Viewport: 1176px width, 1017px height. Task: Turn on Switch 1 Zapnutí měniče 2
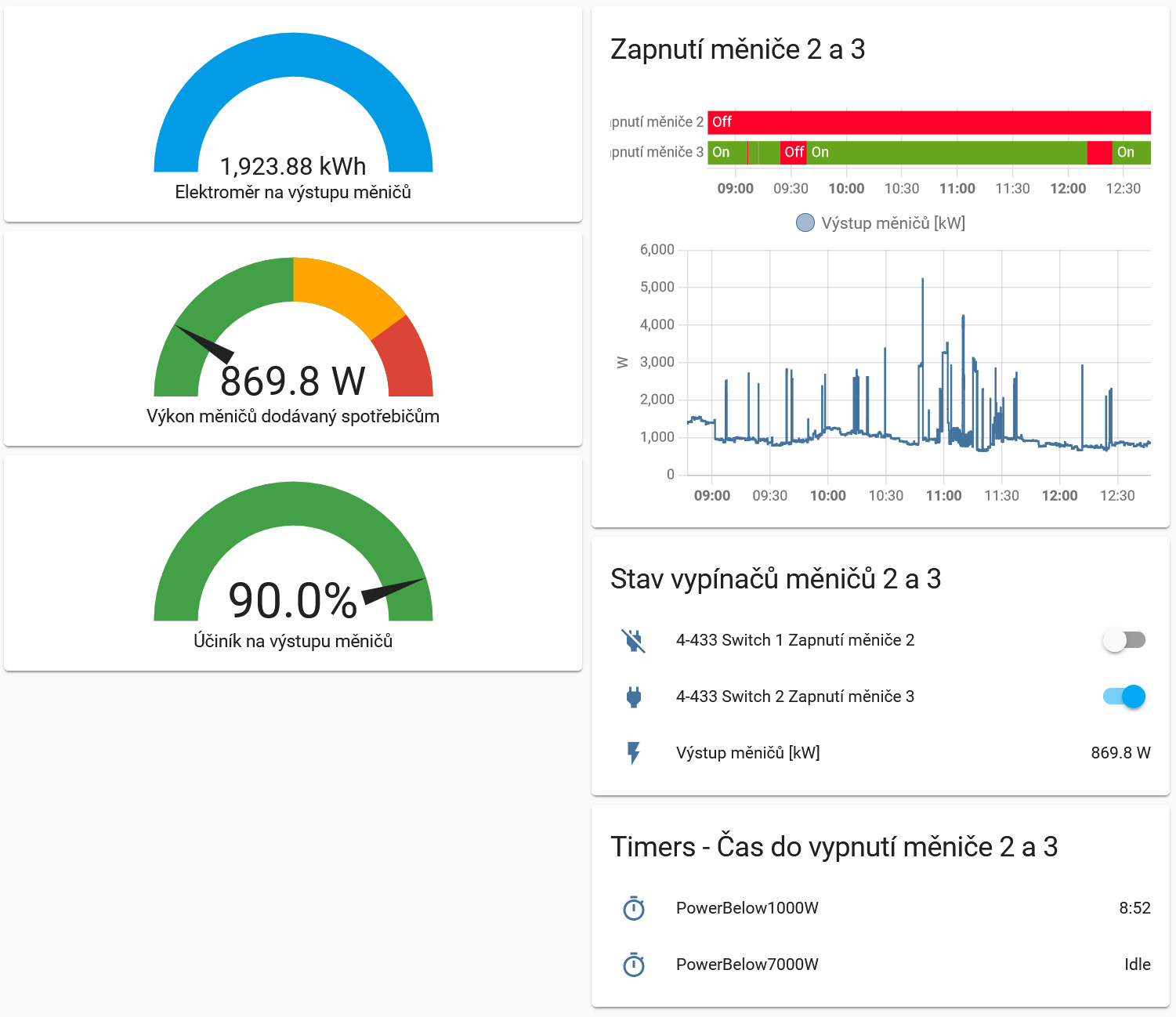1124,640
